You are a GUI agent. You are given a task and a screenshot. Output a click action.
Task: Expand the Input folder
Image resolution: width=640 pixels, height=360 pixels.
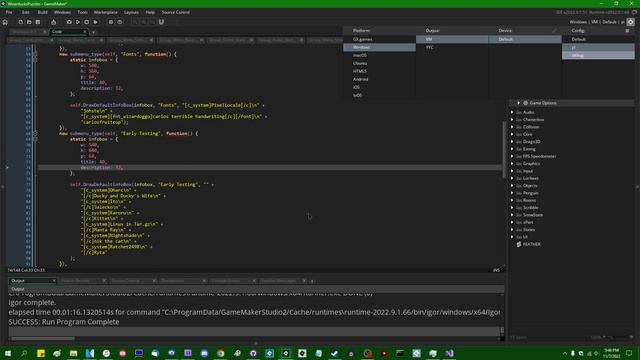tap(512, 171)
